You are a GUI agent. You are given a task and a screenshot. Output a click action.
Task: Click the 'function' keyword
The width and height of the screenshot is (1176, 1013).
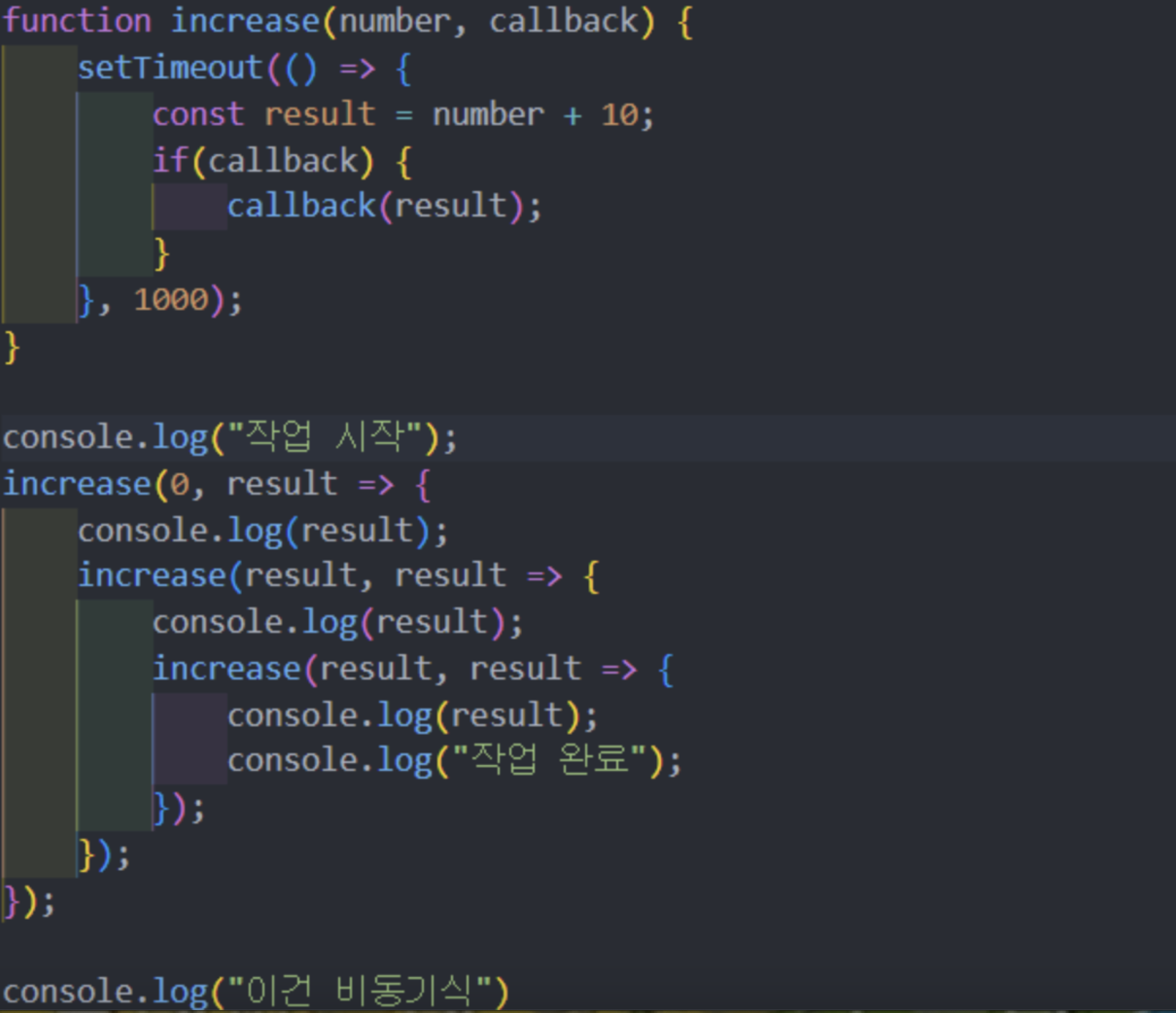pyautogui.click(x=77, y=21)
